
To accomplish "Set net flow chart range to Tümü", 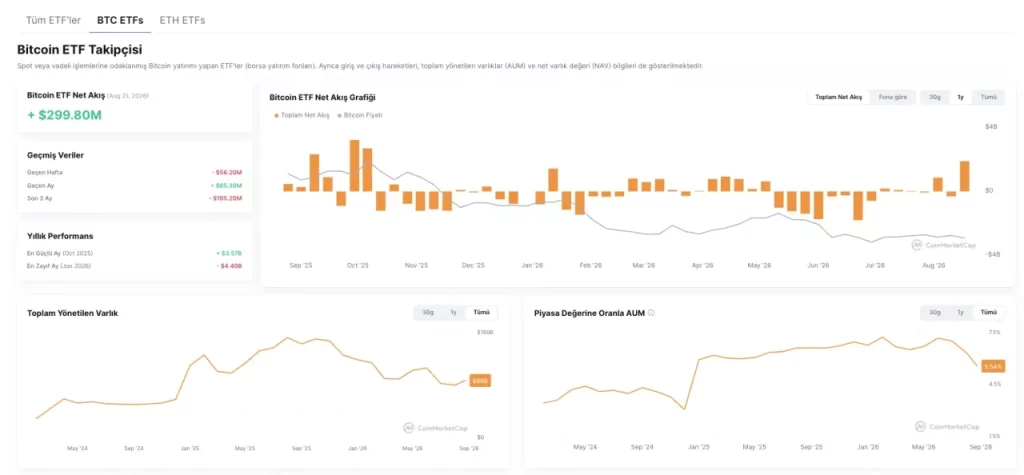I will 989,97.
